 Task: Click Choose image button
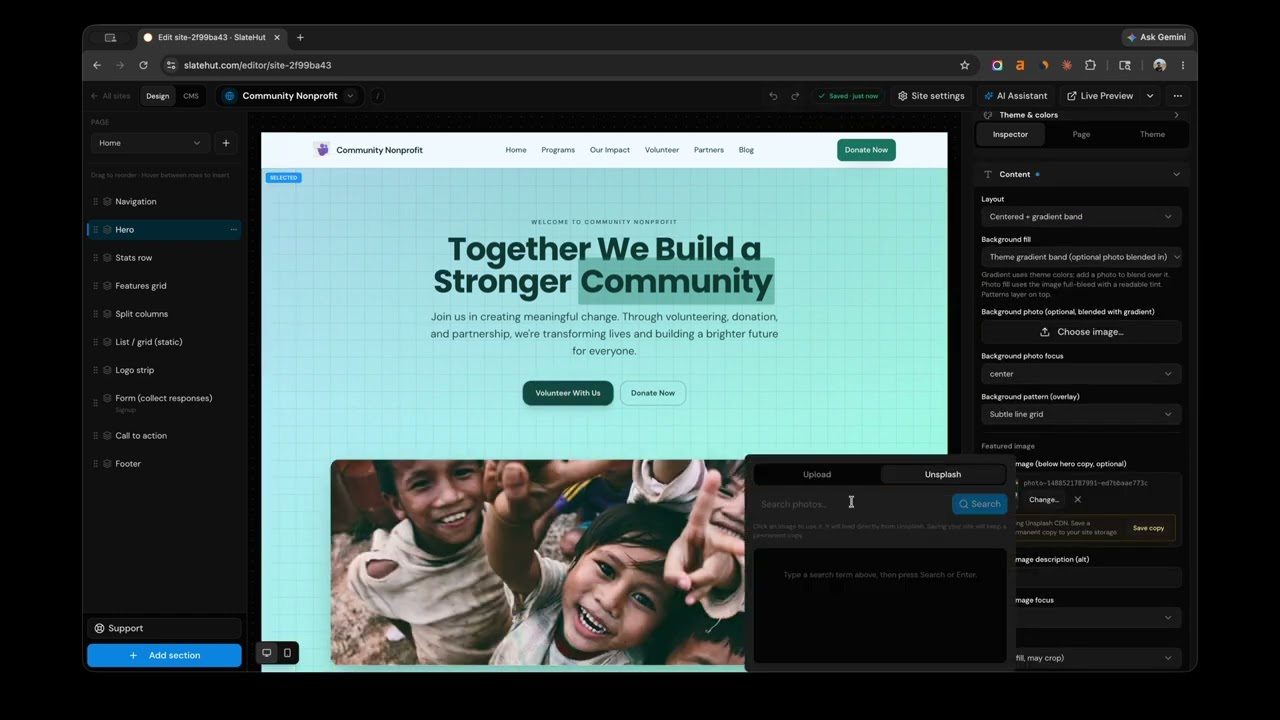coord(1081,332)
